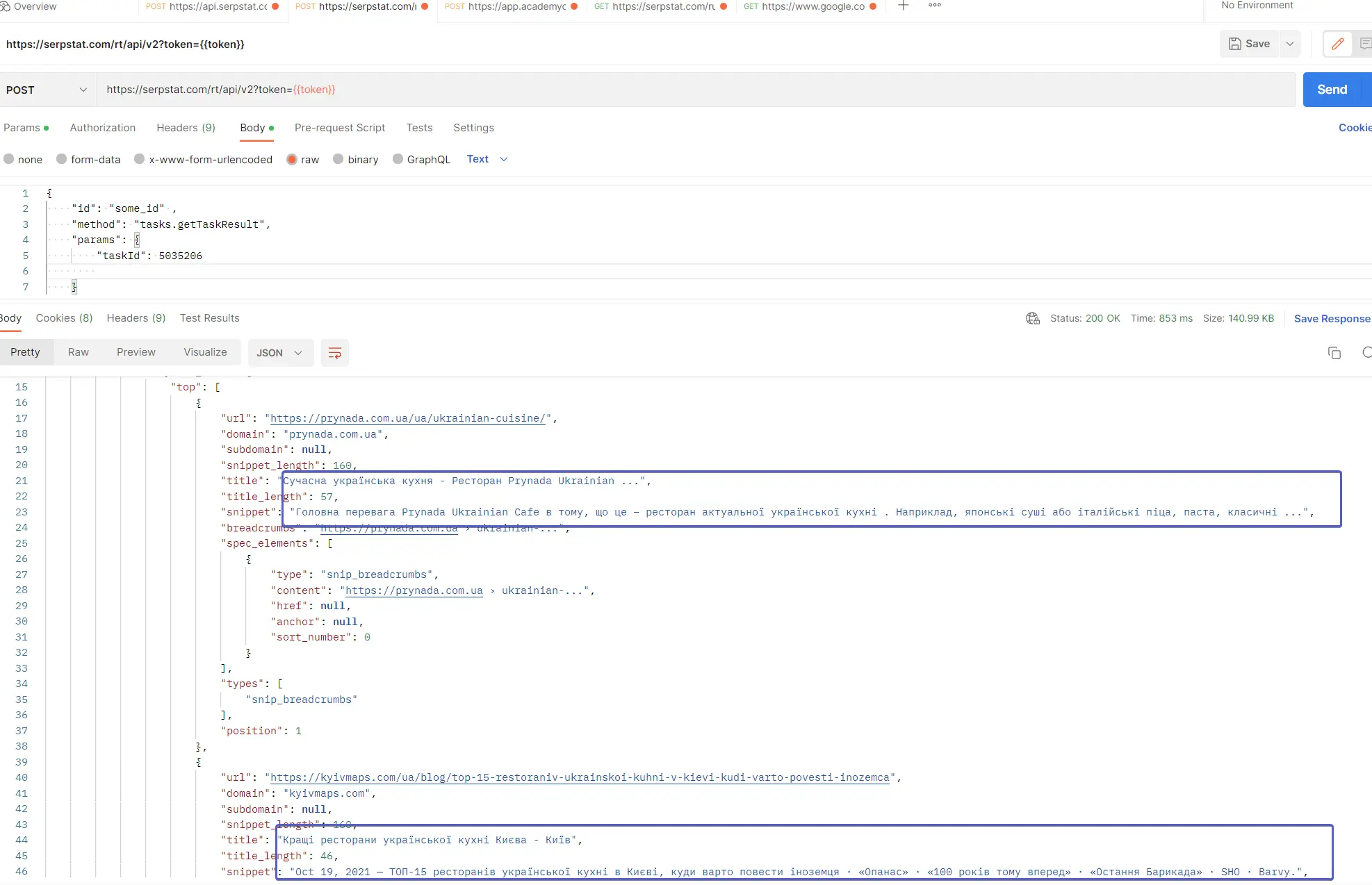Click the wrap lines icon in response toolbar
Image resolution: width=1372 pixels, height=885 pixels.
pyautogui.click(x=334, y=353)
